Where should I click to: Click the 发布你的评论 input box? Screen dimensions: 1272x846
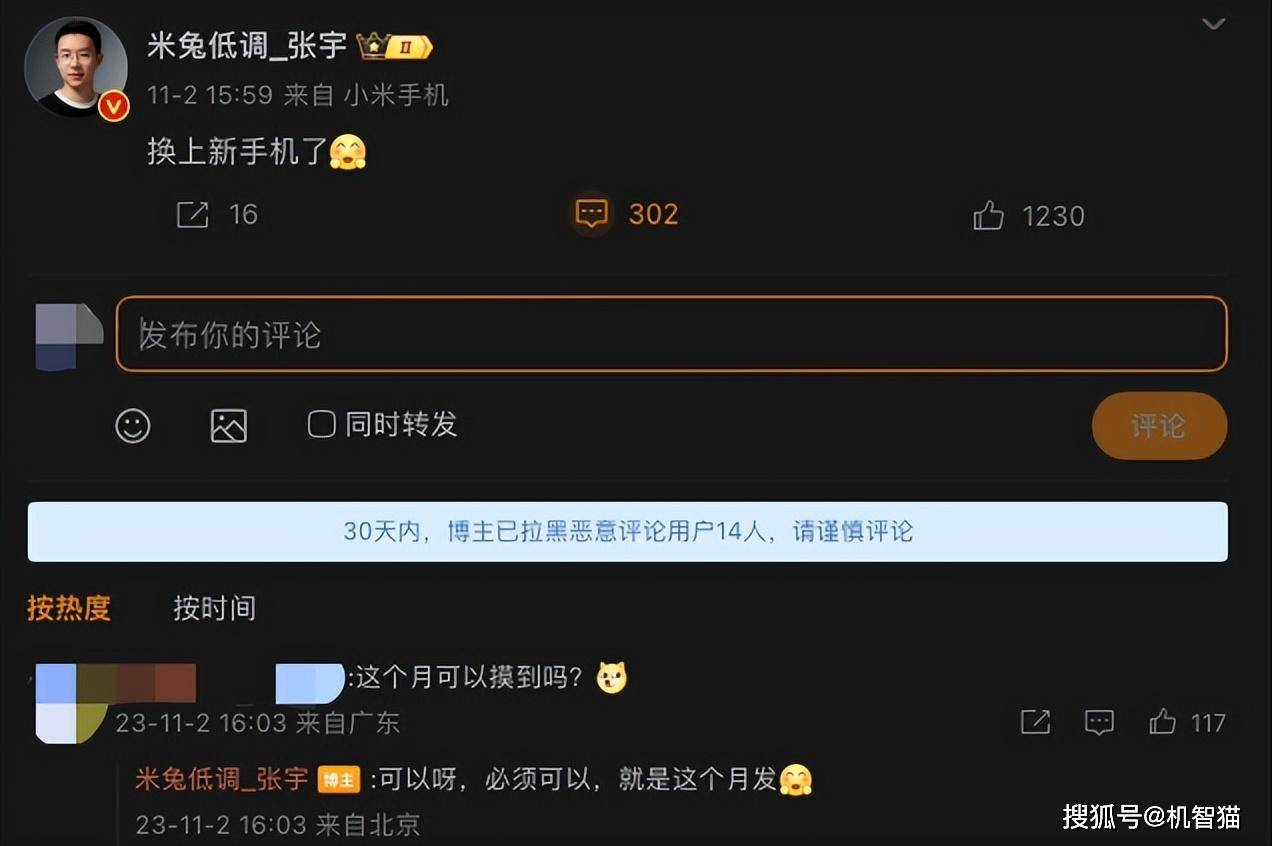672,334
